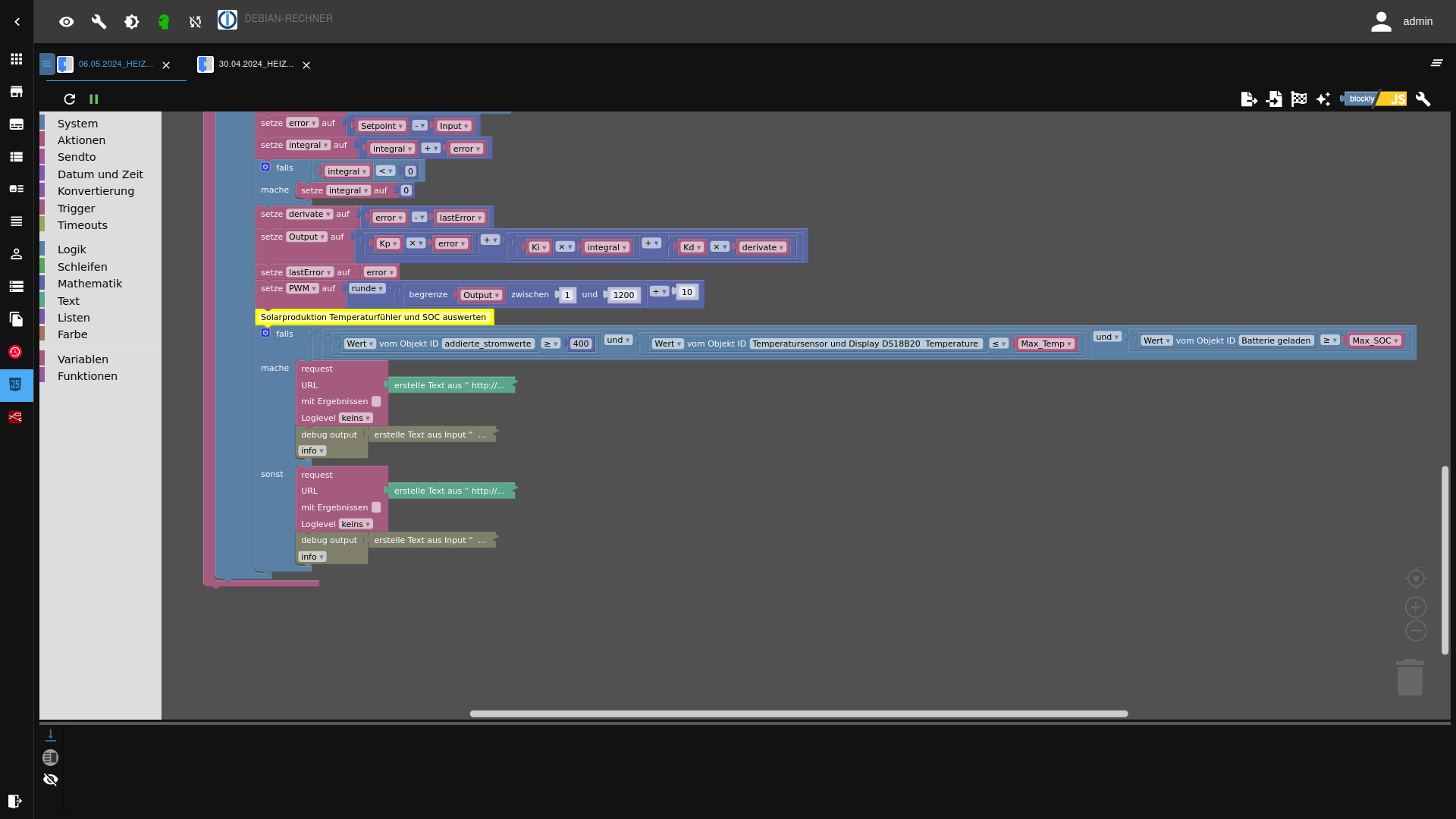The height and width of the screenshot is (819, 1456).
Task: Click the import blocks icon
Action: tap(1274, 99)
